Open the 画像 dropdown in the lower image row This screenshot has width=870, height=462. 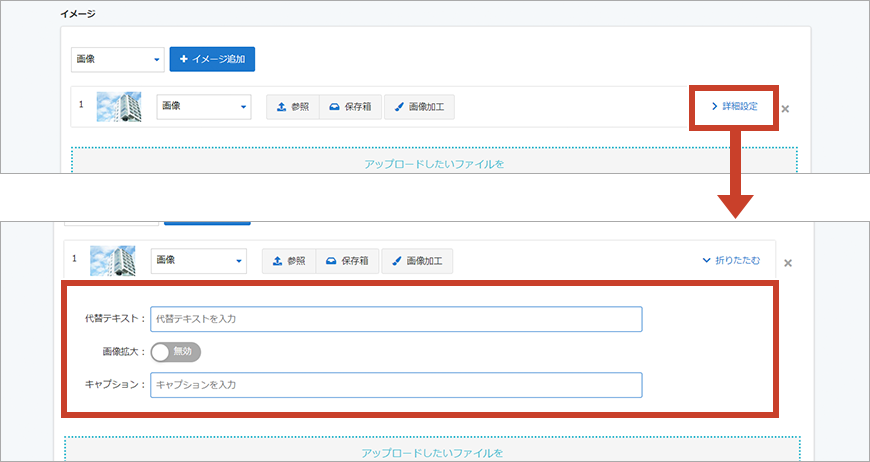point(198,261)
